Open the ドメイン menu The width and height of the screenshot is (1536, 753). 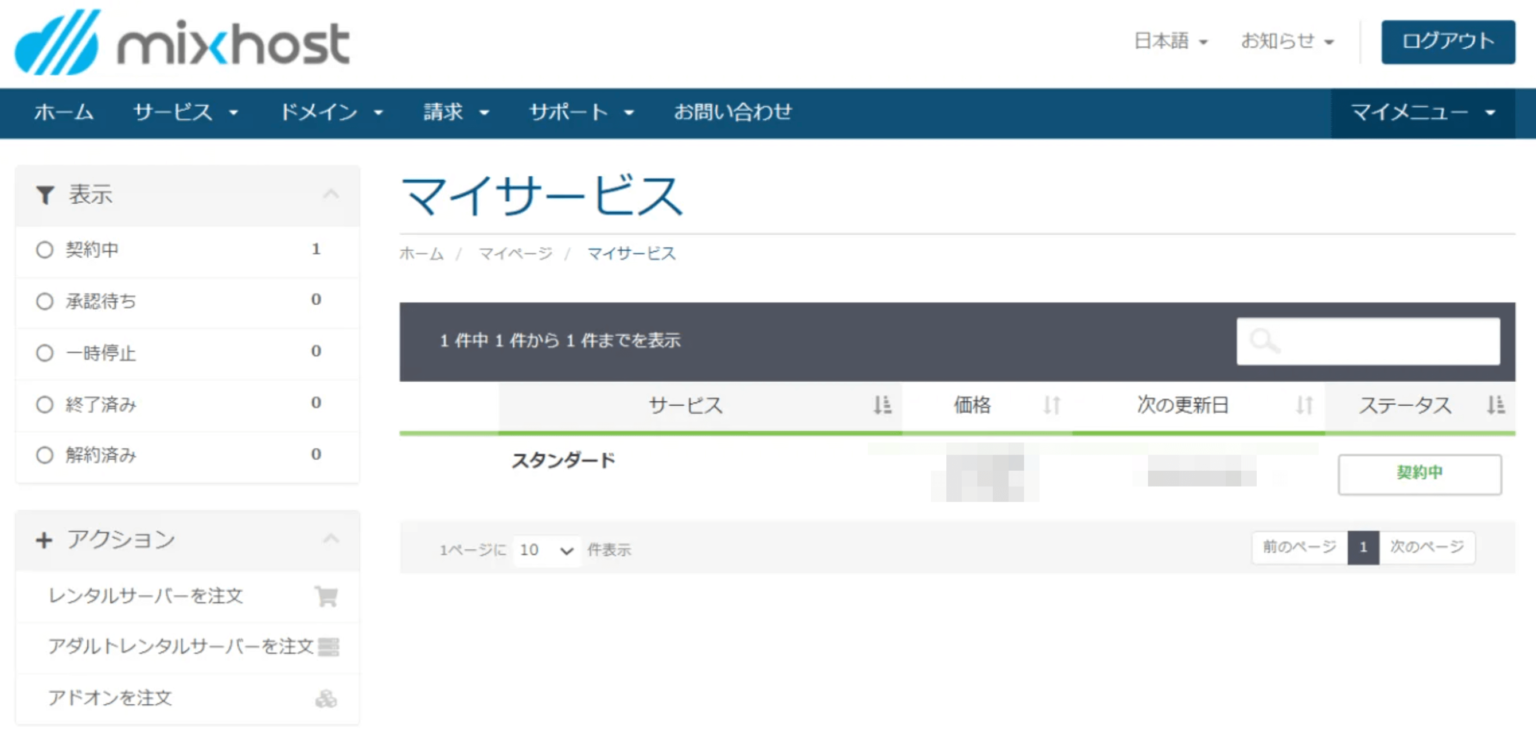pyautogui.click(x=331, y=113)
